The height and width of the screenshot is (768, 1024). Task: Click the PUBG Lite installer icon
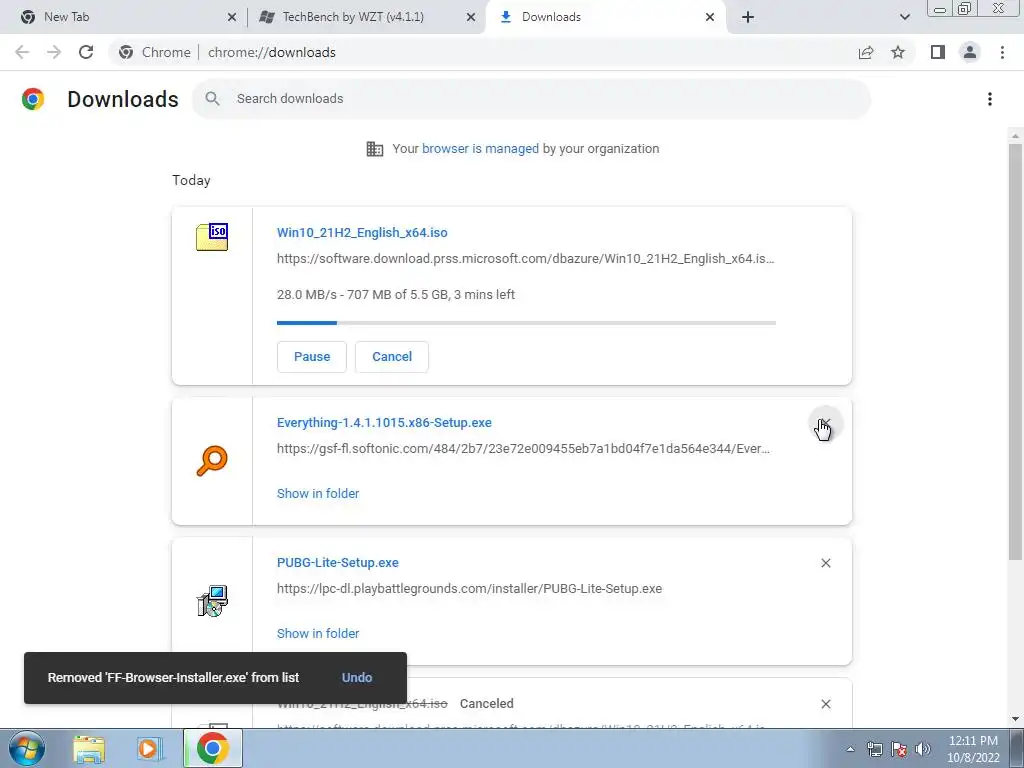tap(212, 601)
